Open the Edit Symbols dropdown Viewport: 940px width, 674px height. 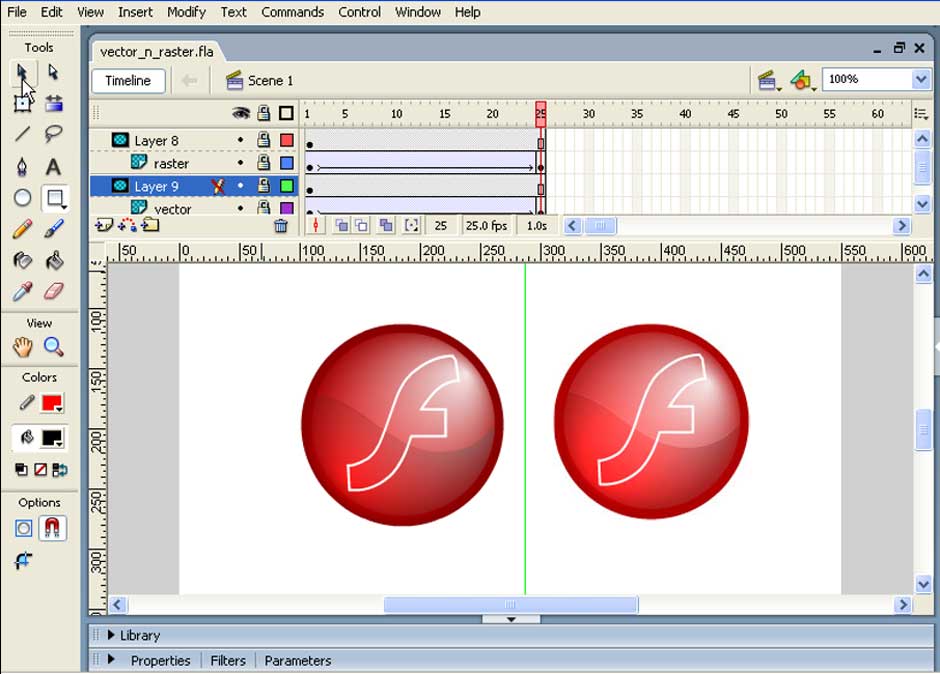(802, 80)
